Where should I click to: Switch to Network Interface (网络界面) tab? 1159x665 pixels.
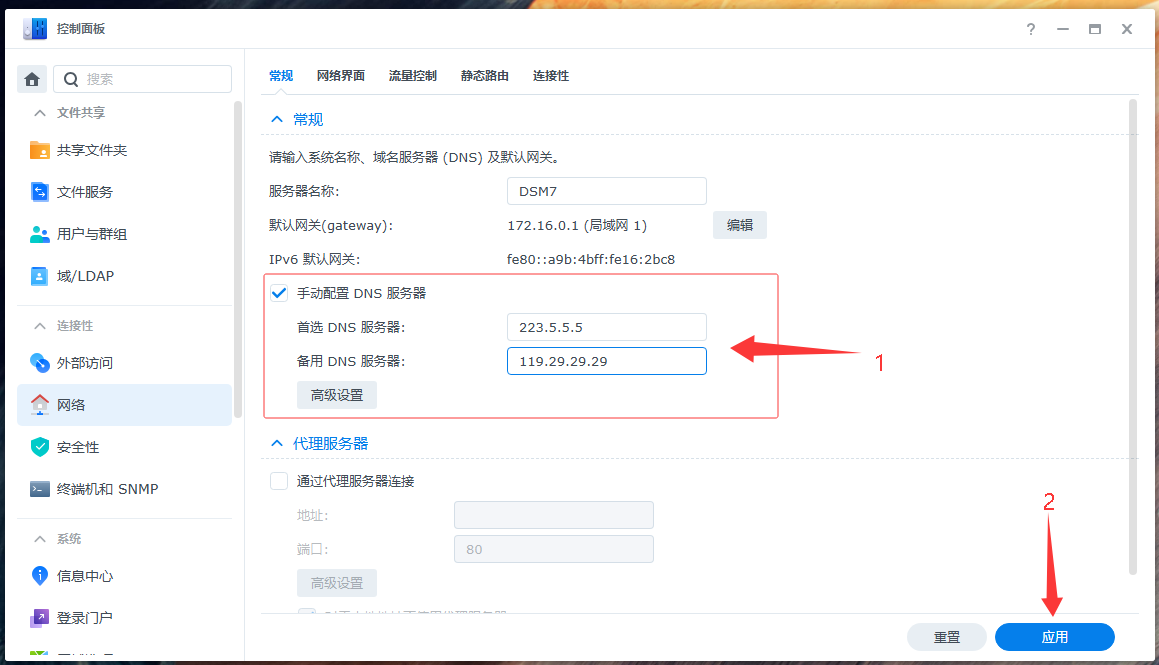340,76
